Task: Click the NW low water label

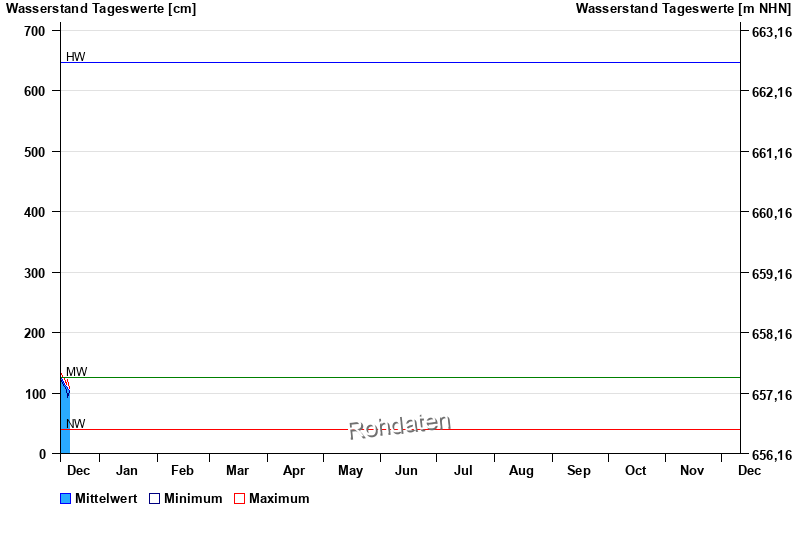Action: (76, 424)
